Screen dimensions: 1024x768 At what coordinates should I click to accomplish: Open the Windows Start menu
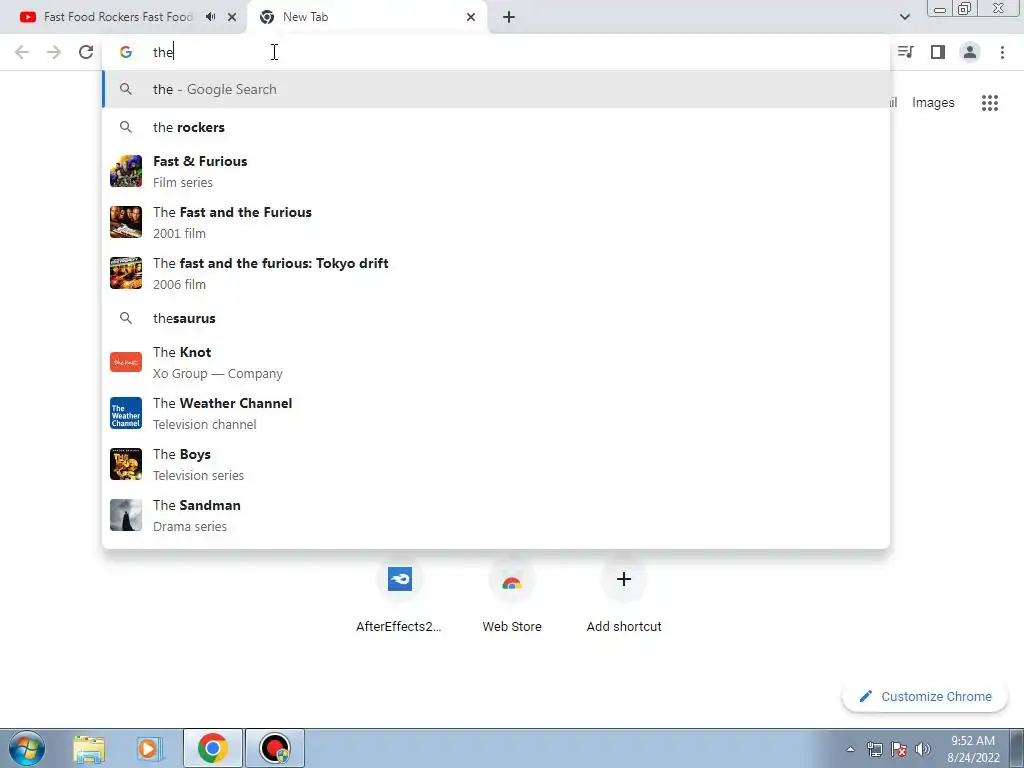(x=27, y=748)
